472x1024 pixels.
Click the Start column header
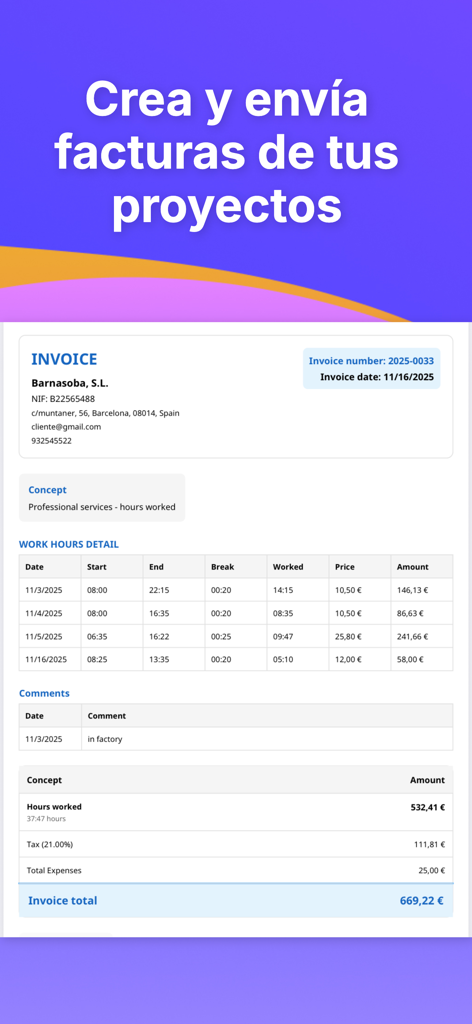(x=97, y=567)
